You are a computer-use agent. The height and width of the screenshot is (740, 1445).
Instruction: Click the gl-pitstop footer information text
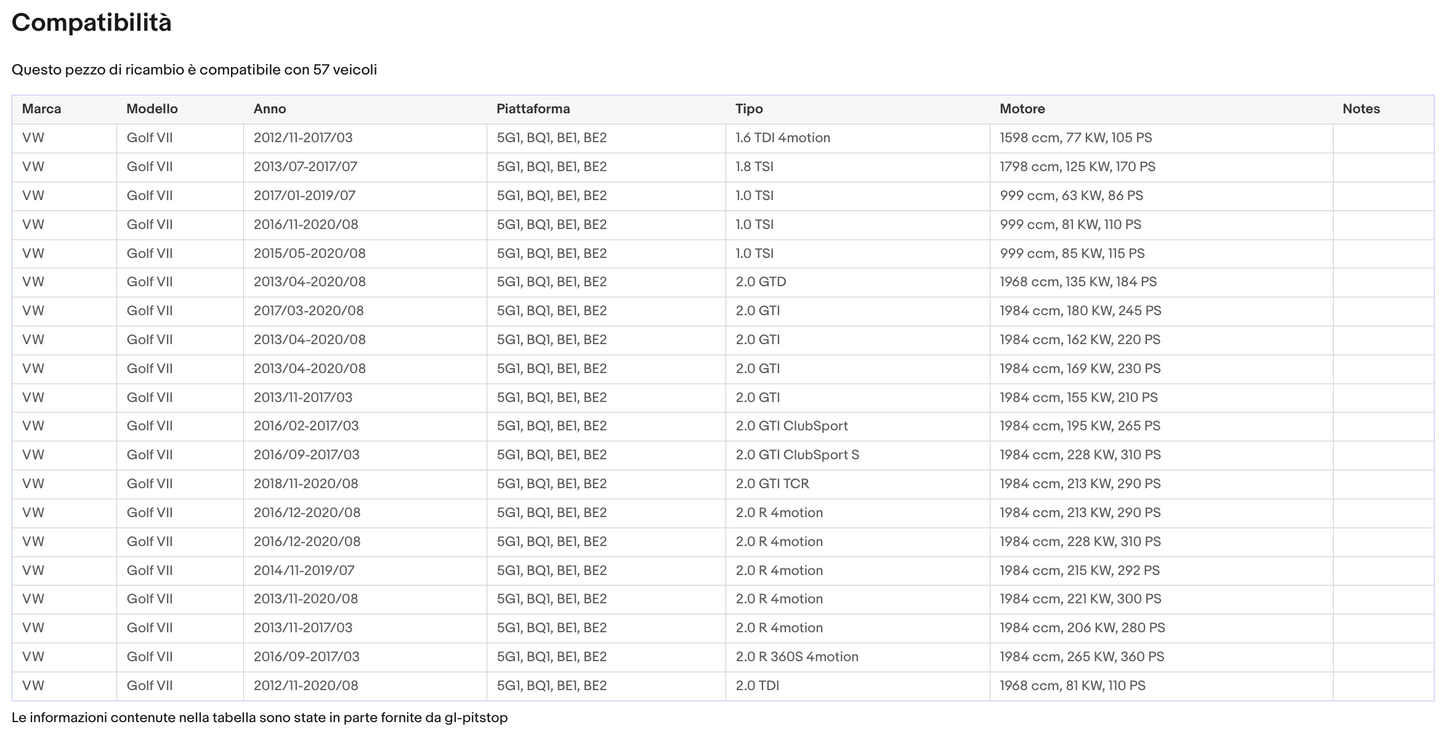pos(259,718)
